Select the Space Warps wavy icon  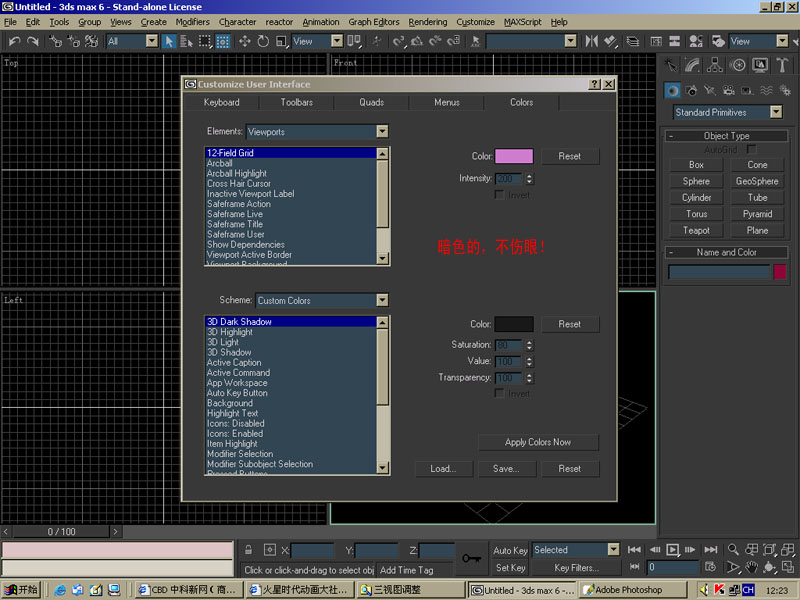(x=766, y=91)
